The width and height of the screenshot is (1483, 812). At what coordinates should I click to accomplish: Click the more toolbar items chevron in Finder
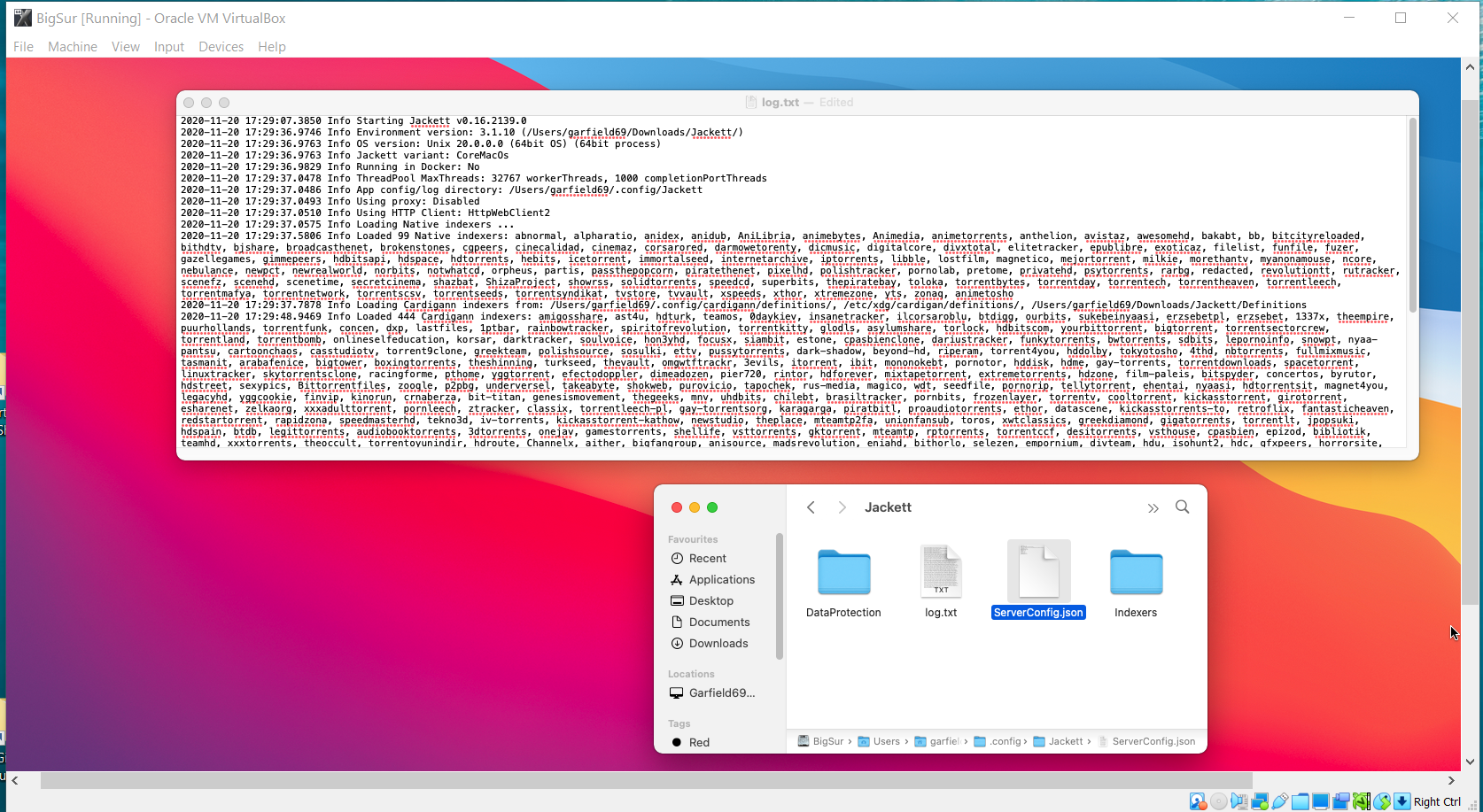pyautogui.click(x=1153, y=507)
